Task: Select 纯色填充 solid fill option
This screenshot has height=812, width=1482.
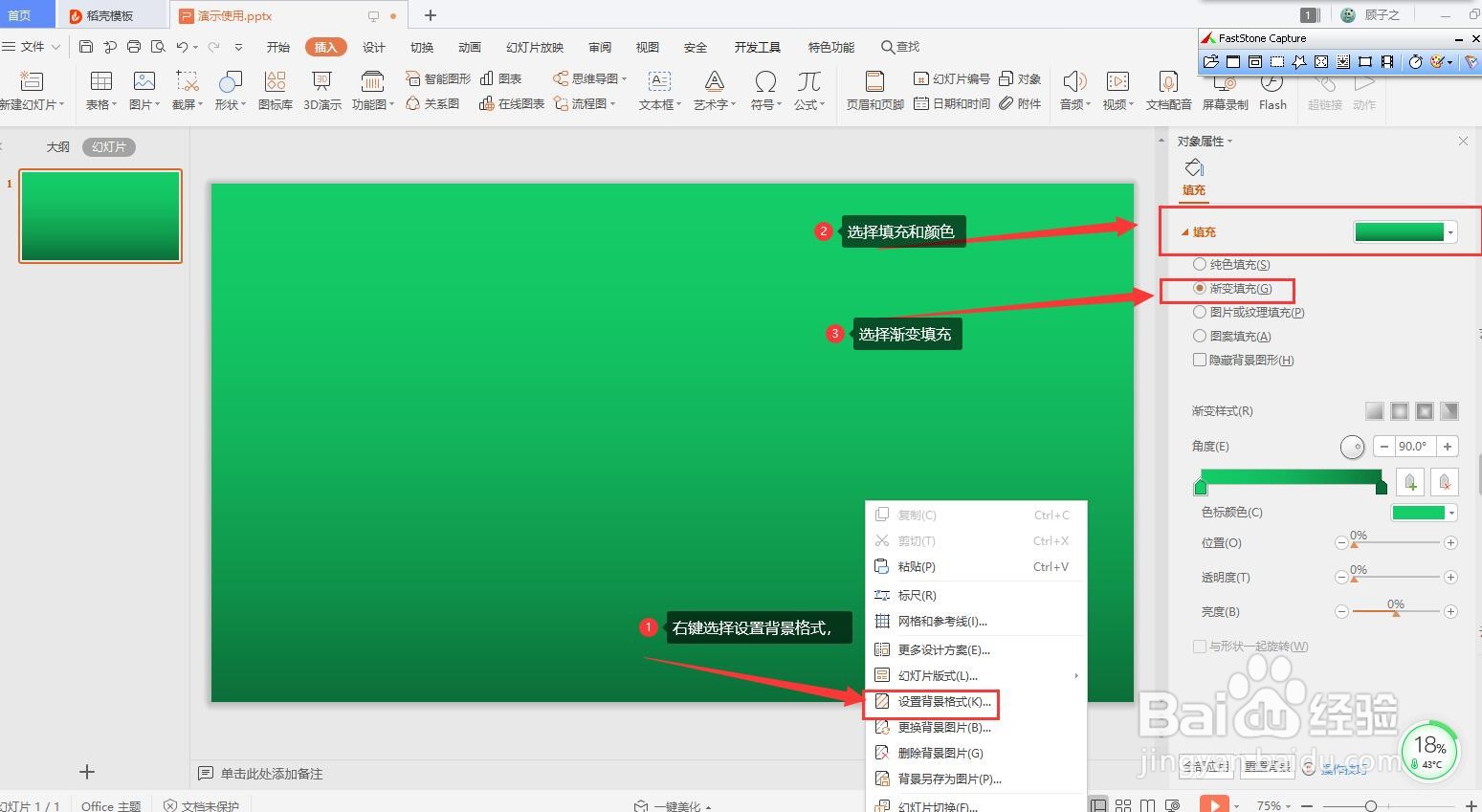Action: (1231, 264)
